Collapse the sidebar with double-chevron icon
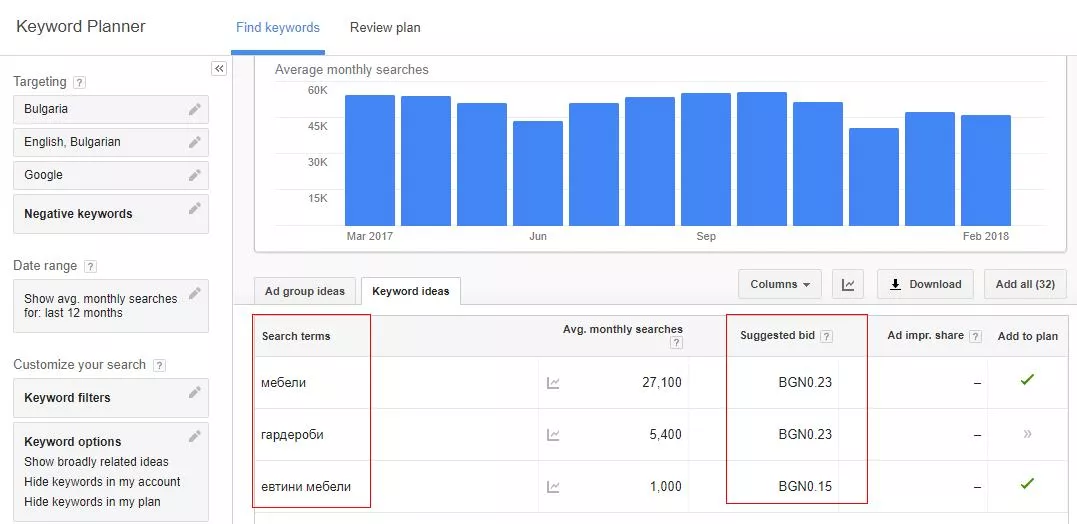Image resolution: width=1077 pixels, height=524 pixels. click(218, 69)
